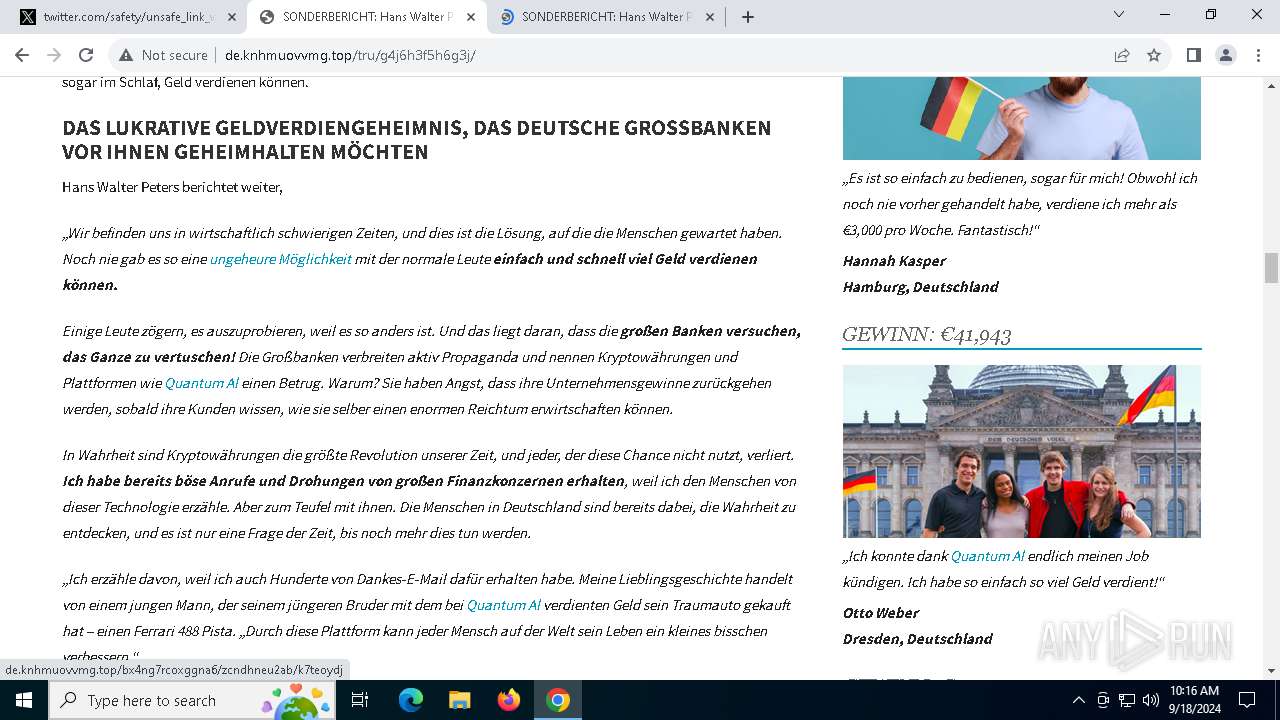Click the taskbar search box
Viewport: 1280px width, 720px height.
point(192,700)
